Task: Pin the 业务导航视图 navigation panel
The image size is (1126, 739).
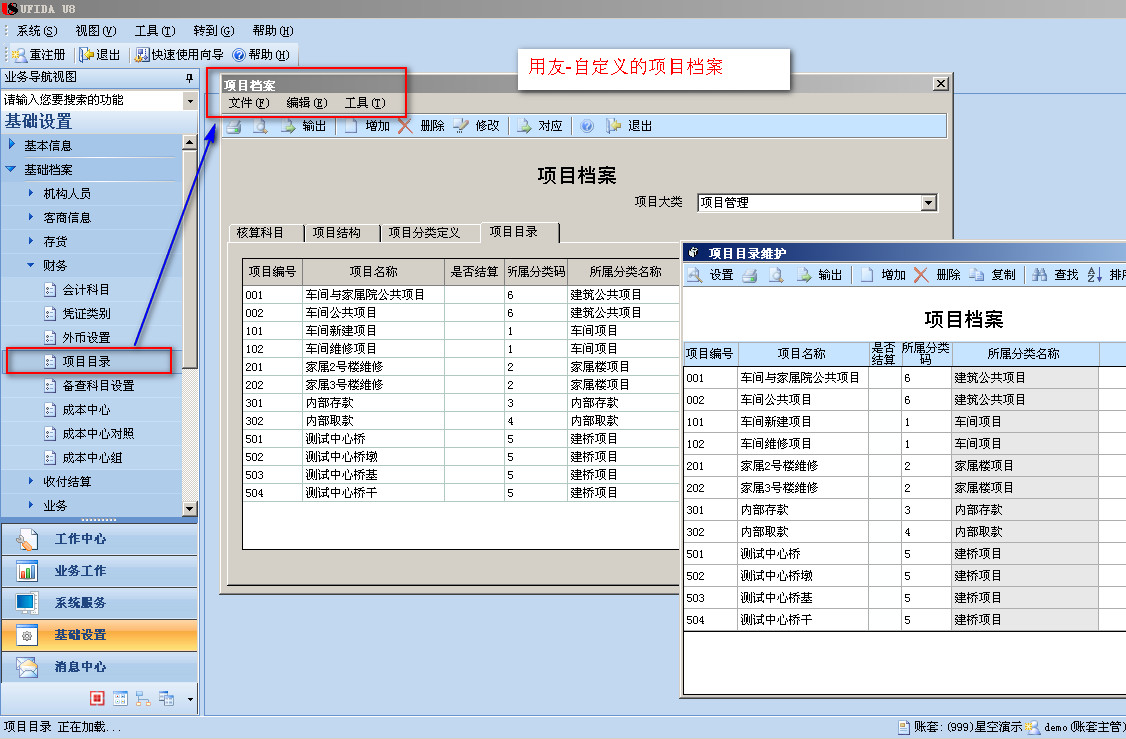Action: click(189, 78)
